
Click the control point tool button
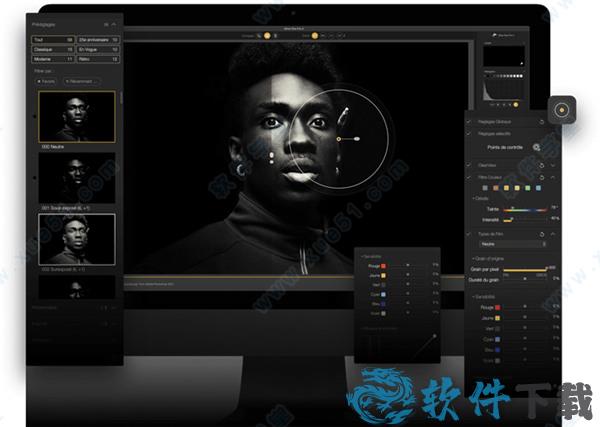[563, 109]
